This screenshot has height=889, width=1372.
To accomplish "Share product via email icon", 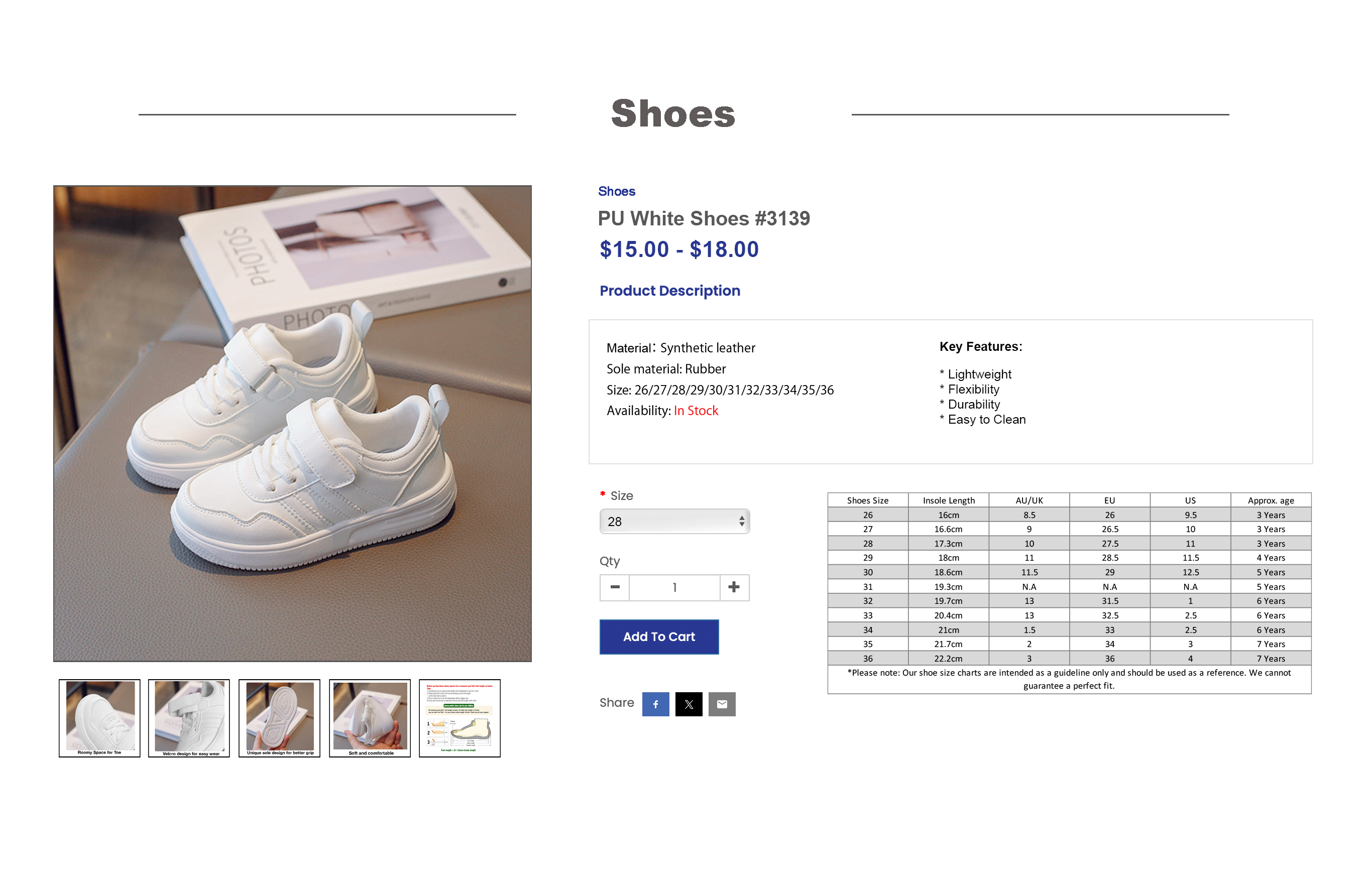I will (722, 704).
